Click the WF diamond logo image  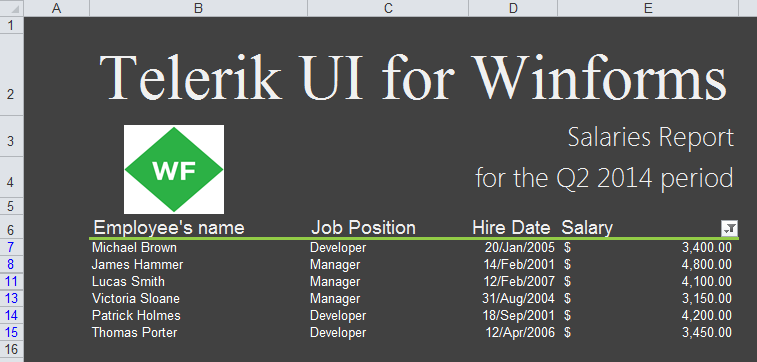click(174, 169)
